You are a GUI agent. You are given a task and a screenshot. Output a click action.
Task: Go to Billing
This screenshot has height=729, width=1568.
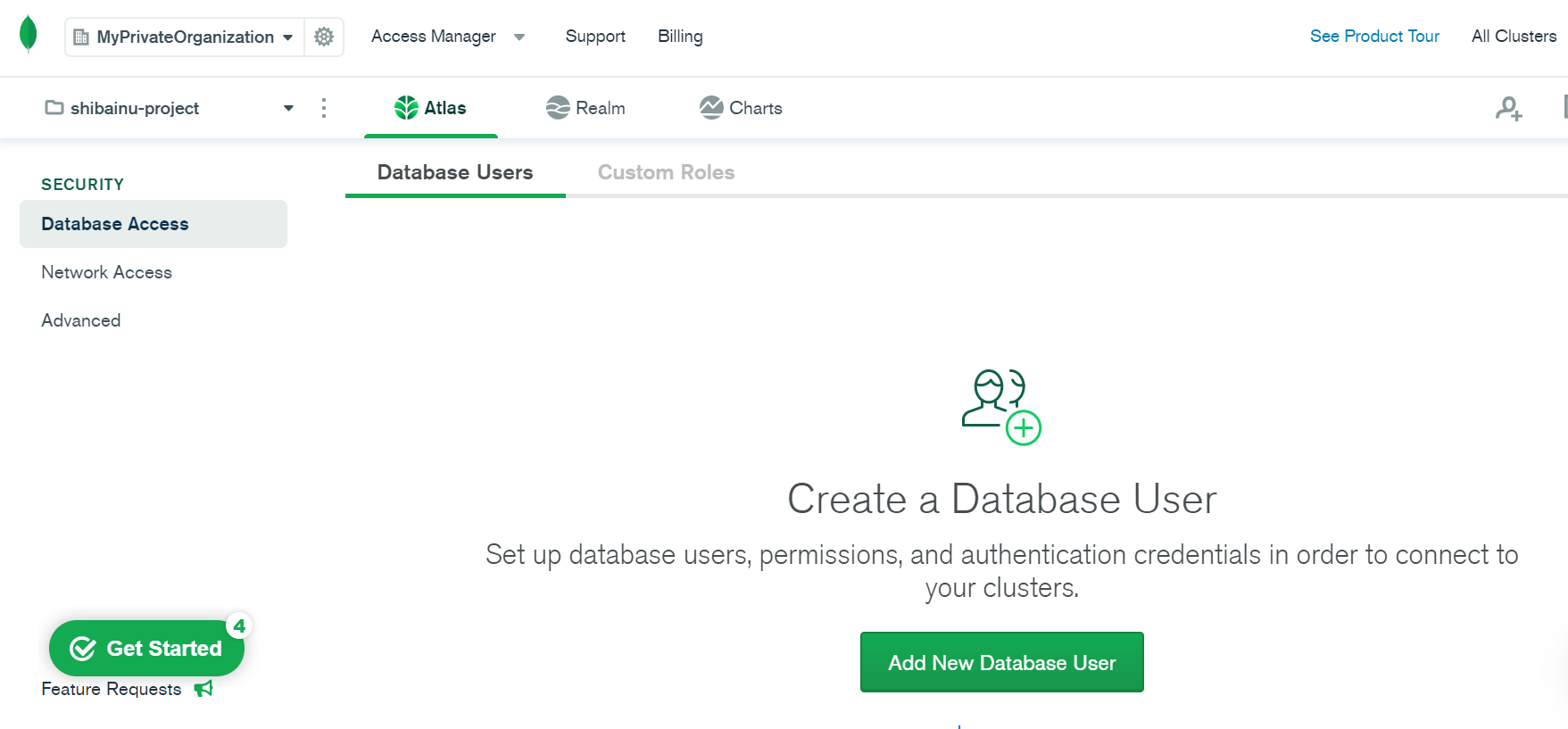[x=680, y=37]
